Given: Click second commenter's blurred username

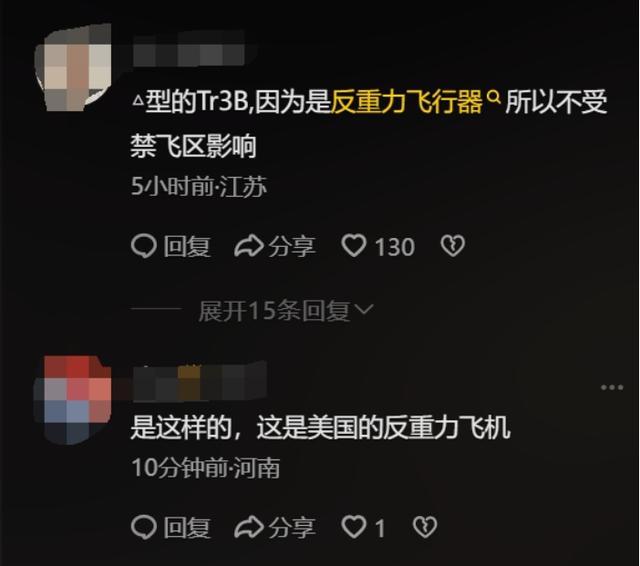Looking at the screenshot, I should pyautogui.click(x=201, y=381).
